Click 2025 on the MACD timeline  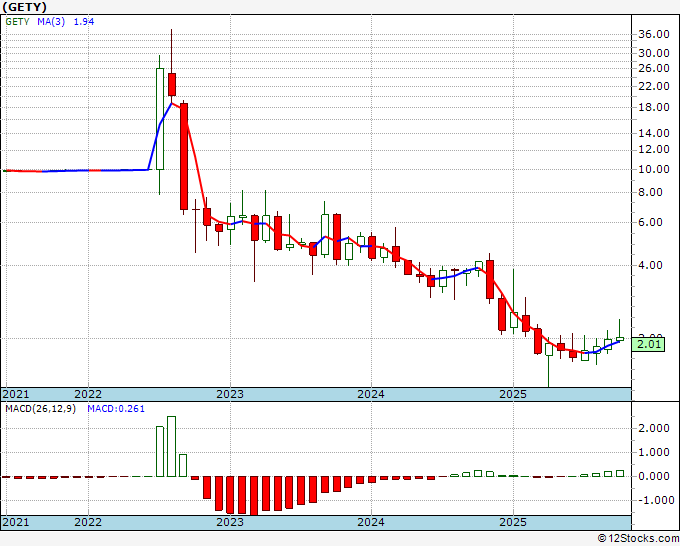tap(513, 522)
